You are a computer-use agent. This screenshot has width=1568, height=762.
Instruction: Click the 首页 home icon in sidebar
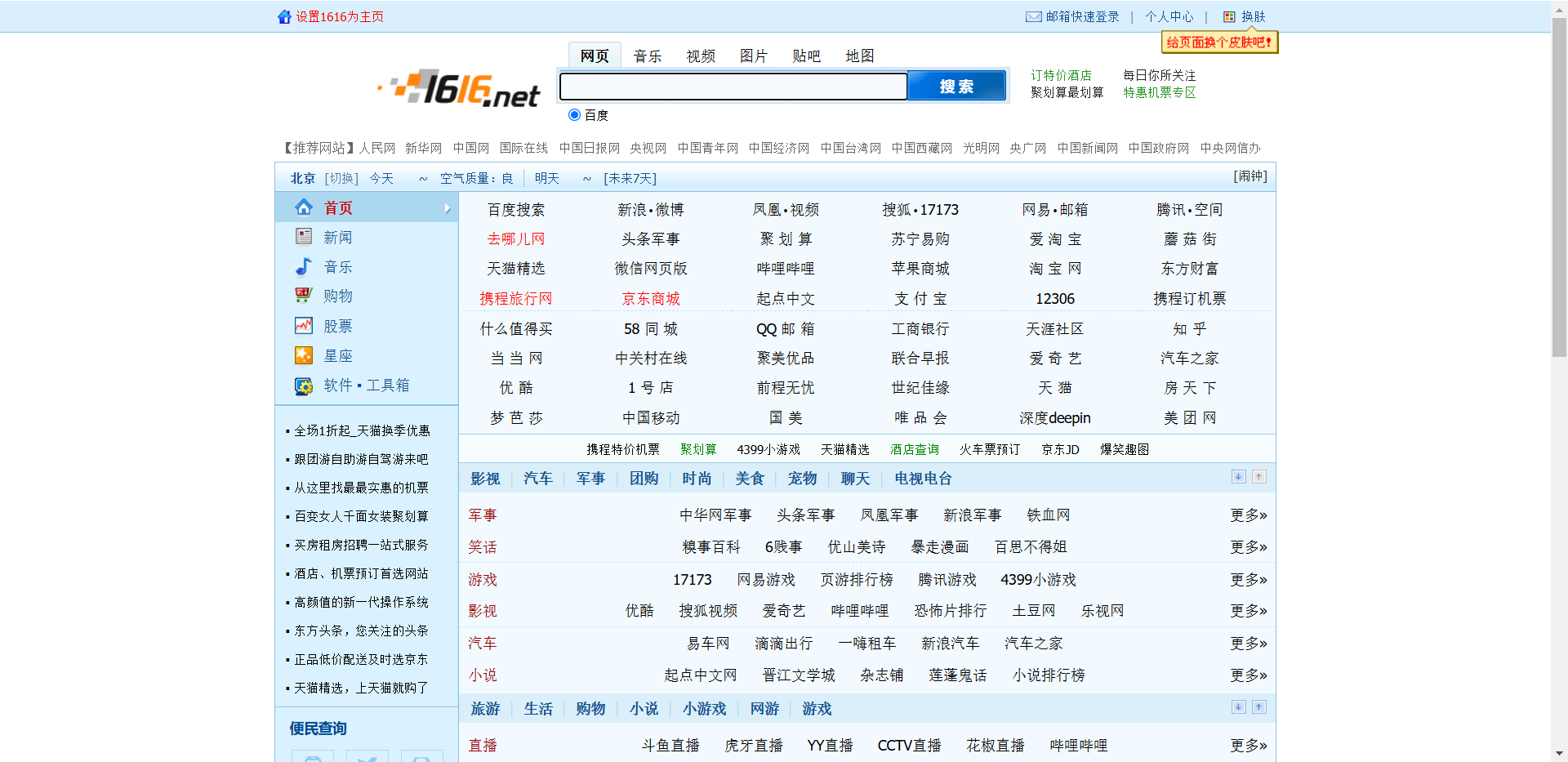pos(303,207)
